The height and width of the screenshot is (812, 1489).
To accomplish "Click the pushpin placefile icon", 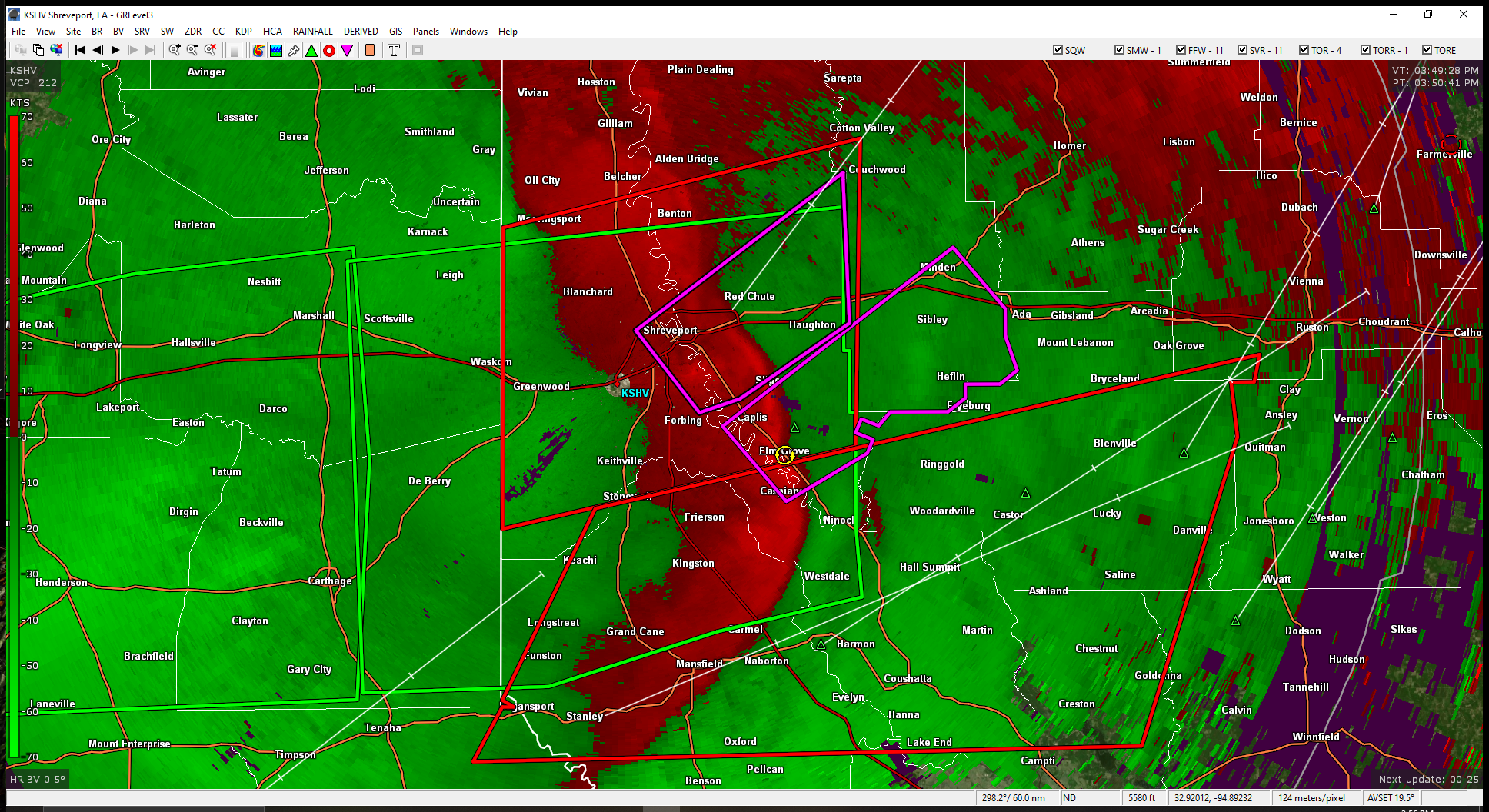I will [x=294, y=50].
